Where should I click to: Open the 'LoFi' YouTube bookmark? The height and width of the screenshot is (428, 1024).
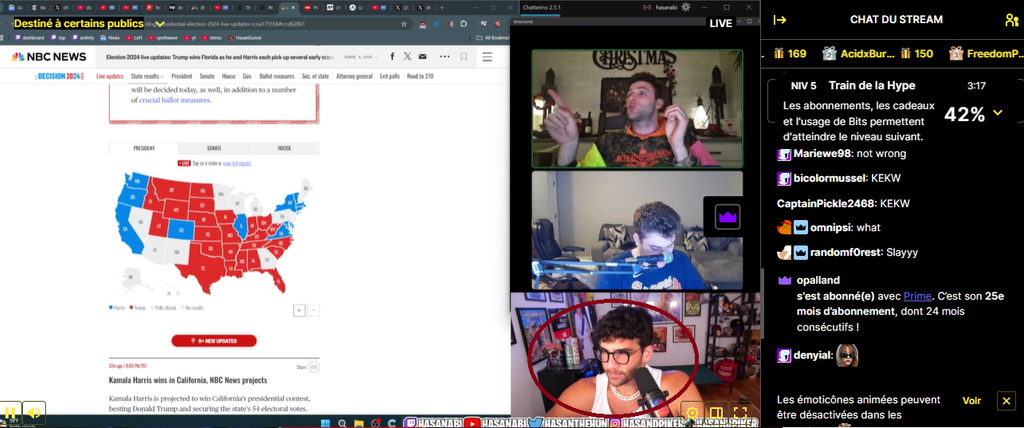[133, 38]
